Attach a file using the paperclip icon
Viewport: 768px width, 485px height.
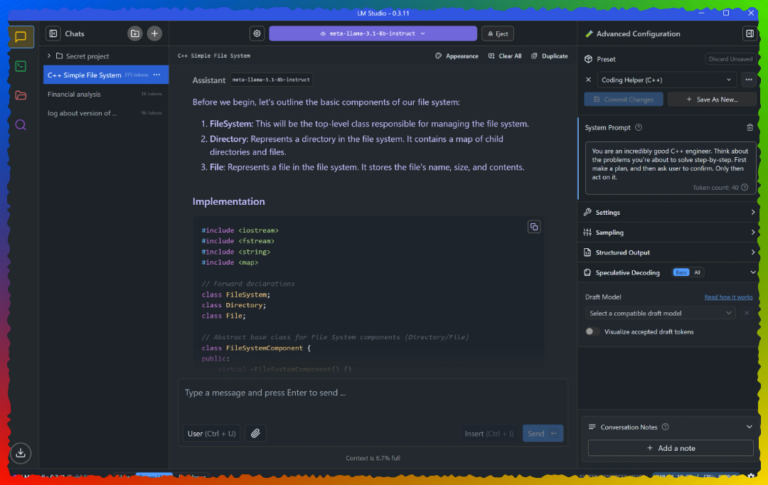pyautogui.click(x=256, y=433)
